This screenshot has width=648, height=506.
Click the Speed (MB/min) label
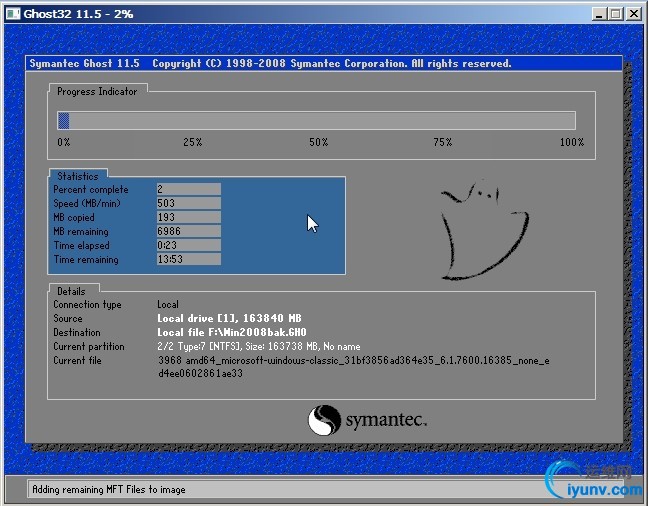pyautogui.click(x=87, y=203)
